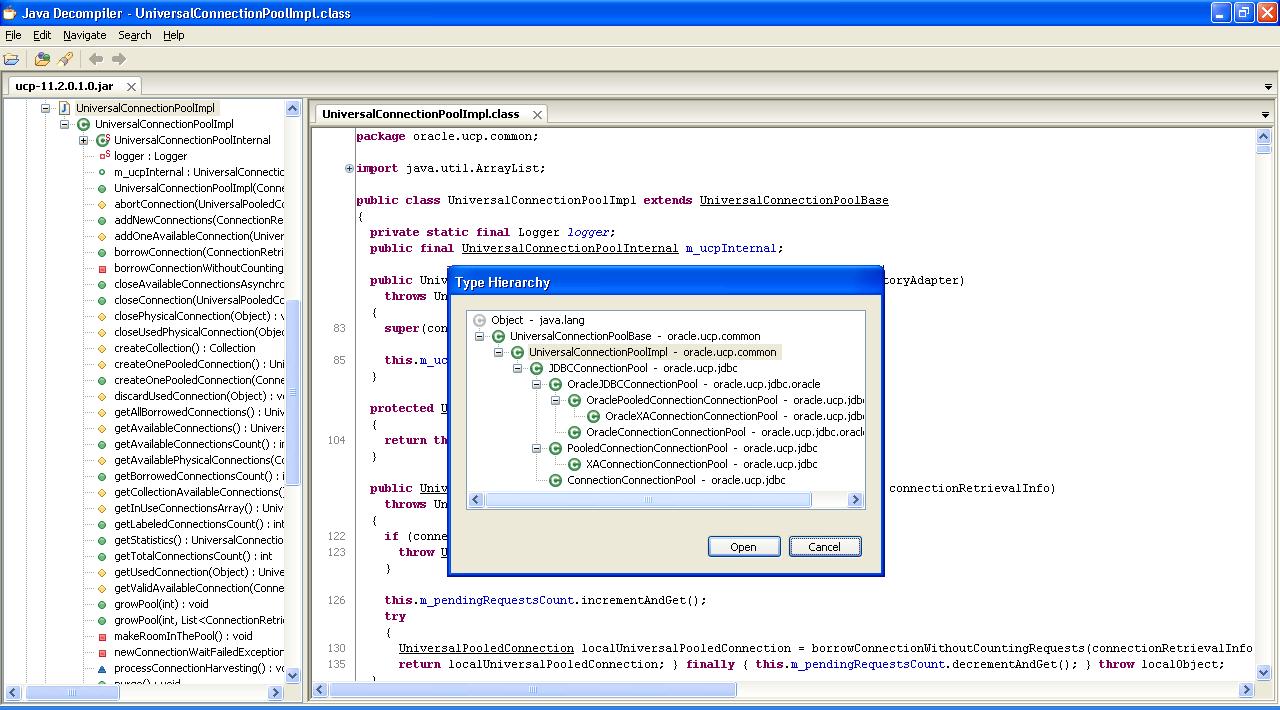Viewport: 1280px width, 710px height.
Task: Collapse OracleJDBCConnectionPool node in hierarchy
Action: pos(537,384)
